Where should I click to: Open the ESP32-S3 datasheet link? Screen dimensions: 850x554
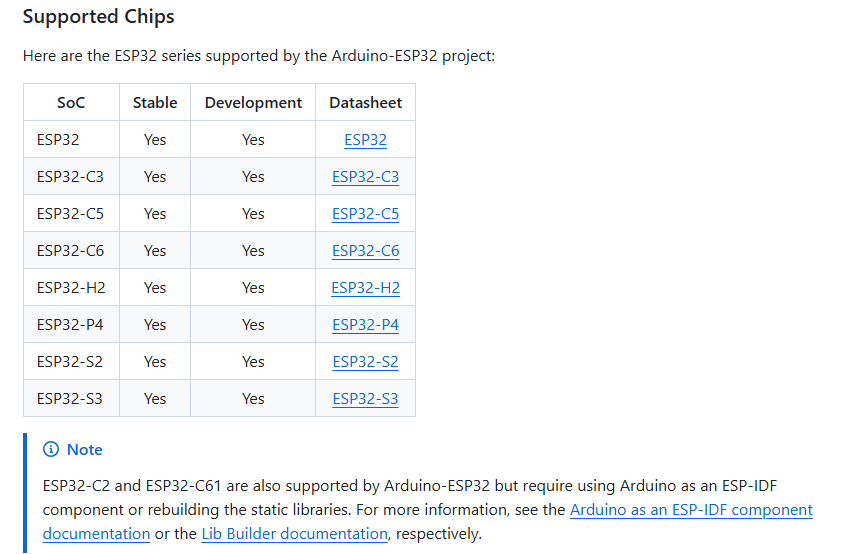point(365,398)
